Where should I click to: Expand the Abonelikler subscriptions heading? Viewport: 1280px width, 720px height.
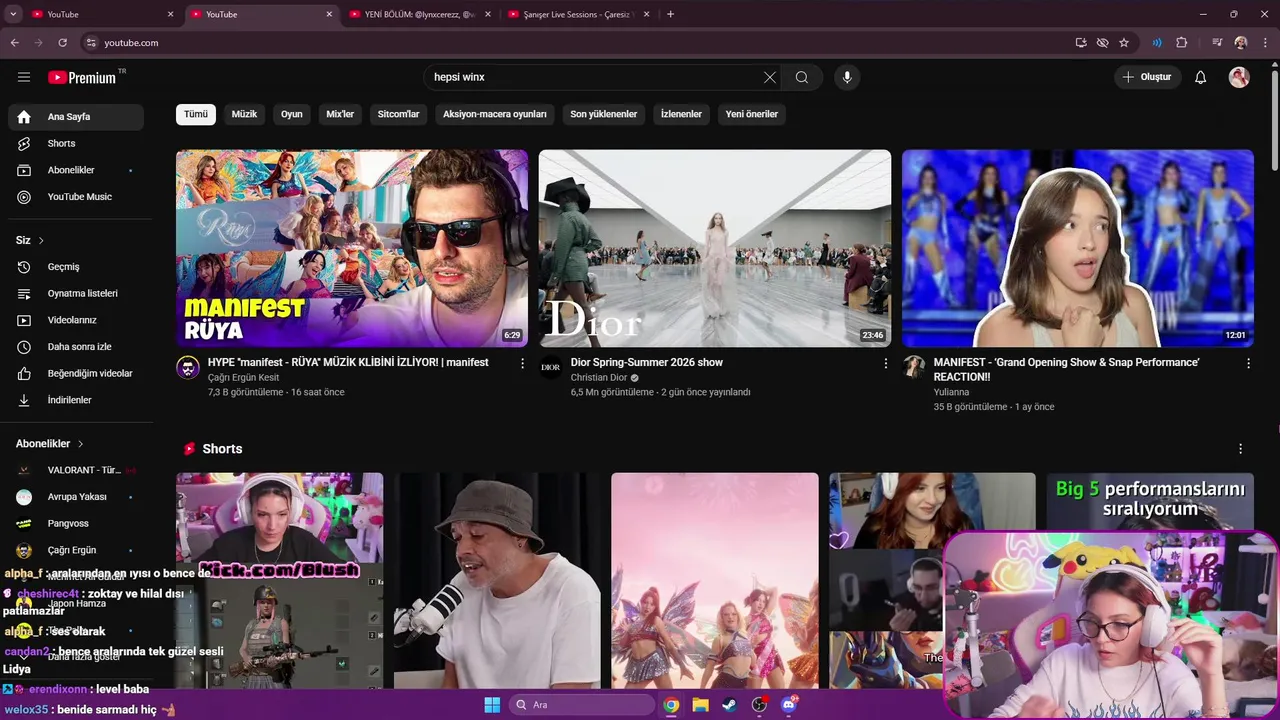pyautogui.click(x=50, y=443)
